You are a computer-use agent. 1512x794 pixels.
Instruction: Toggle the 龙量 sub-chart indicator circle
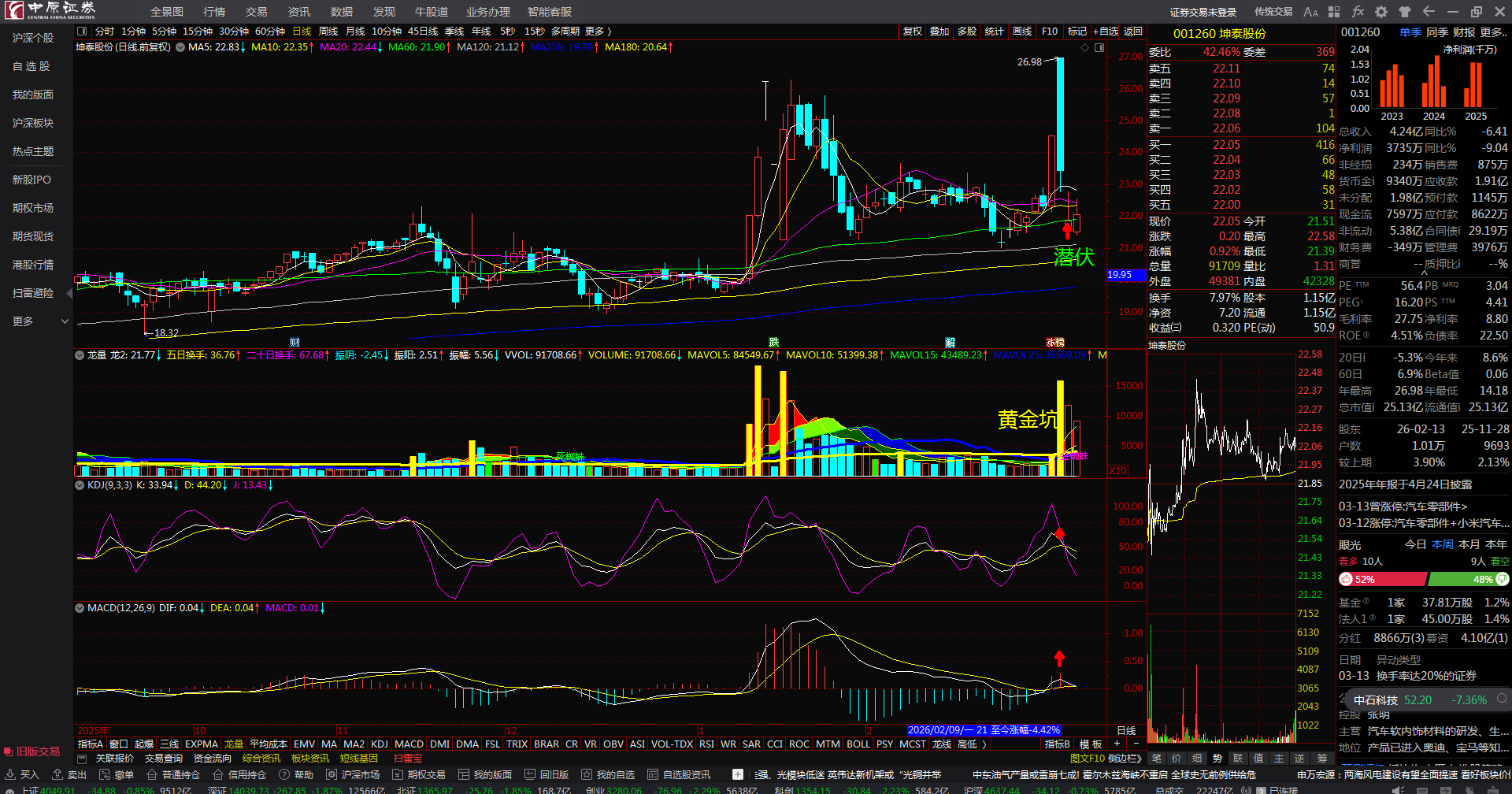tap(80, 355)
